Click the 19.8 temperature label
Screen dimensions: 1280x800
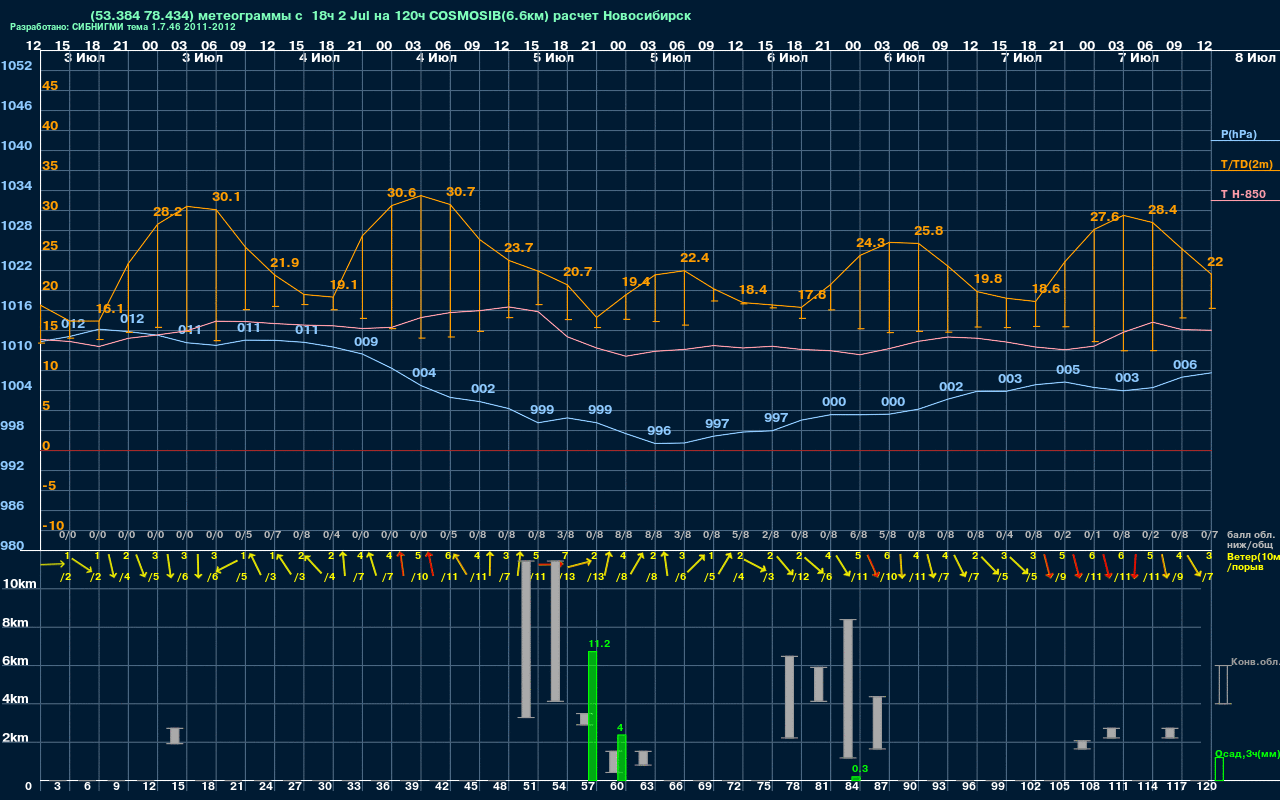(x=987, y=279)
